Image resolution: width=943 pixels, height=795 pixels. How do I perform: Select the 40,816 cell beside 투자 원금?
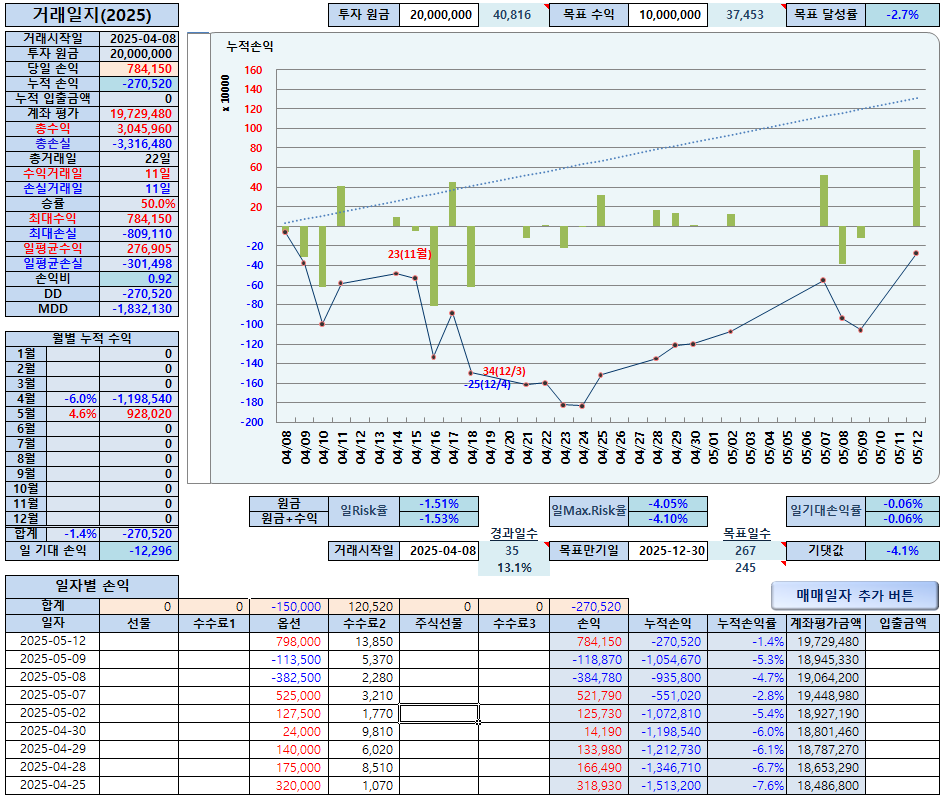pos(514,15)
